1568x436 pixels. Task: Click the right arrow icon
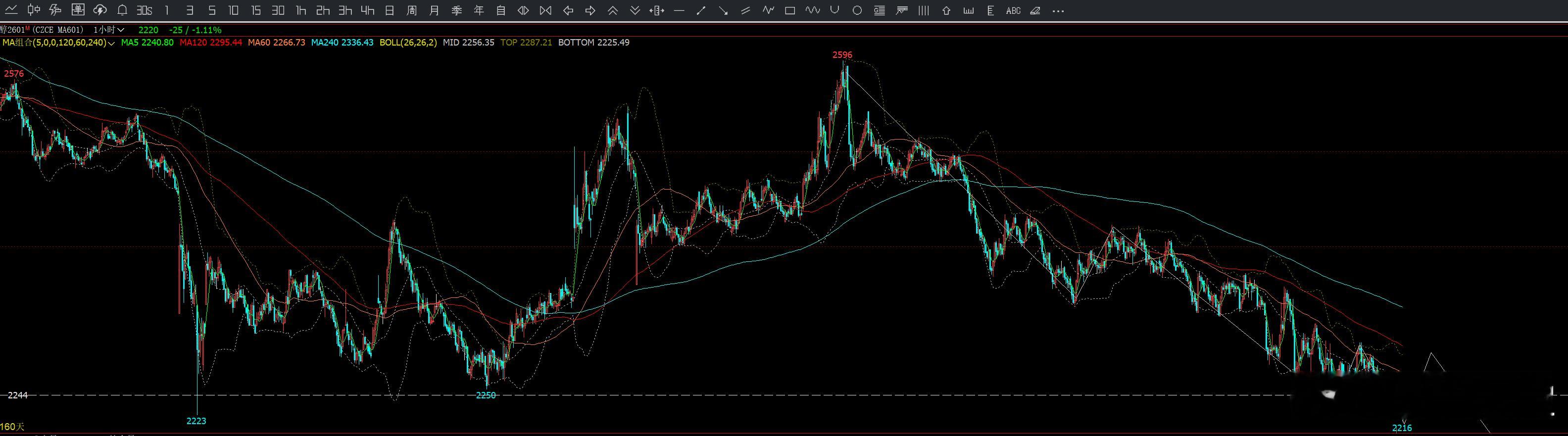coord(590,10)
